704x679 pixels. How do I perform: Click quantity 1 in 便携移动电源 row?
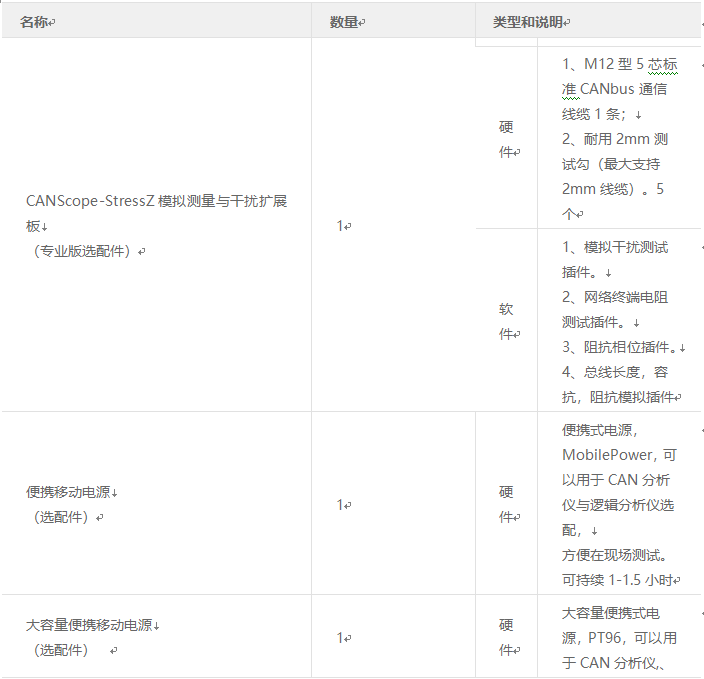point(340,505)
